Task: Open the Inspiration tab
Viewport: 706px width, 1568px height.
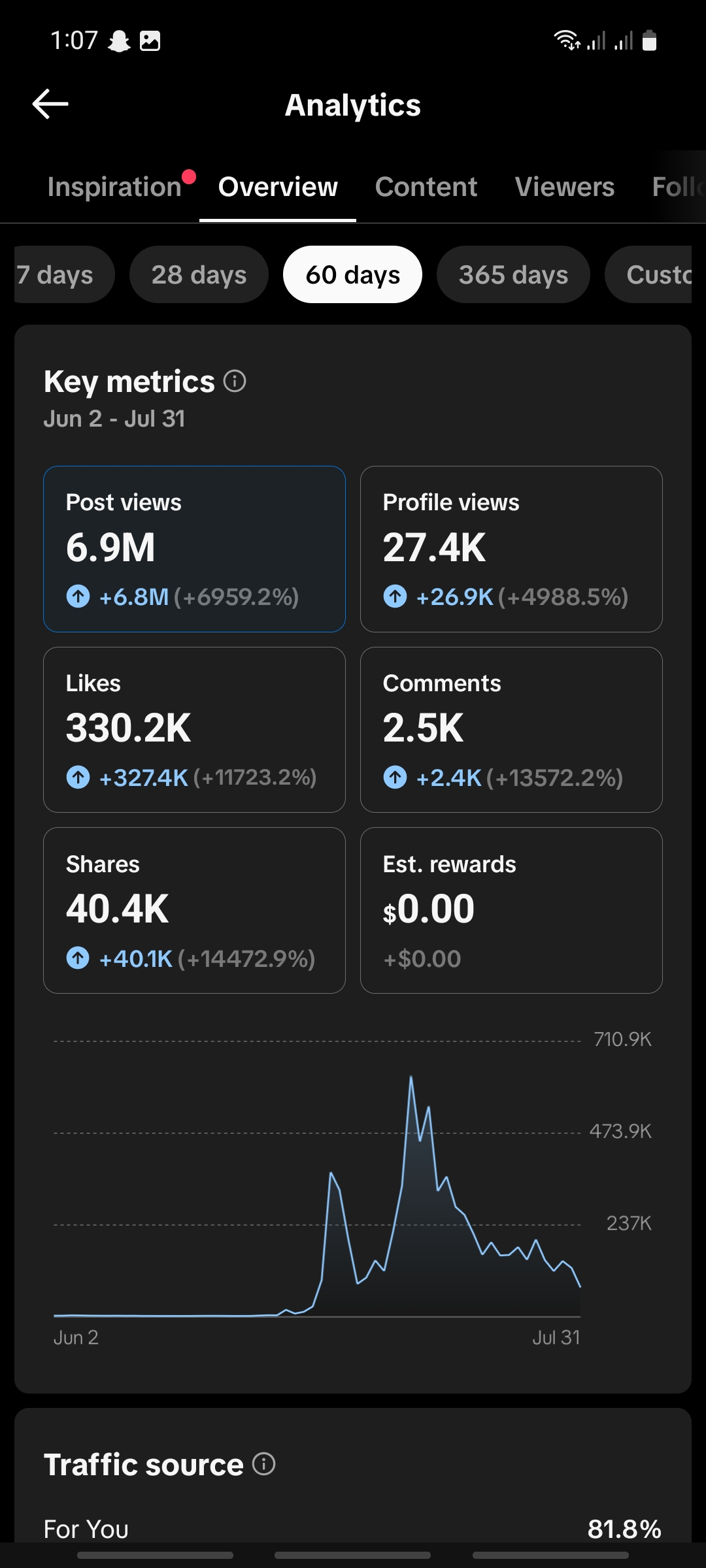Action: tap(115, 187)
